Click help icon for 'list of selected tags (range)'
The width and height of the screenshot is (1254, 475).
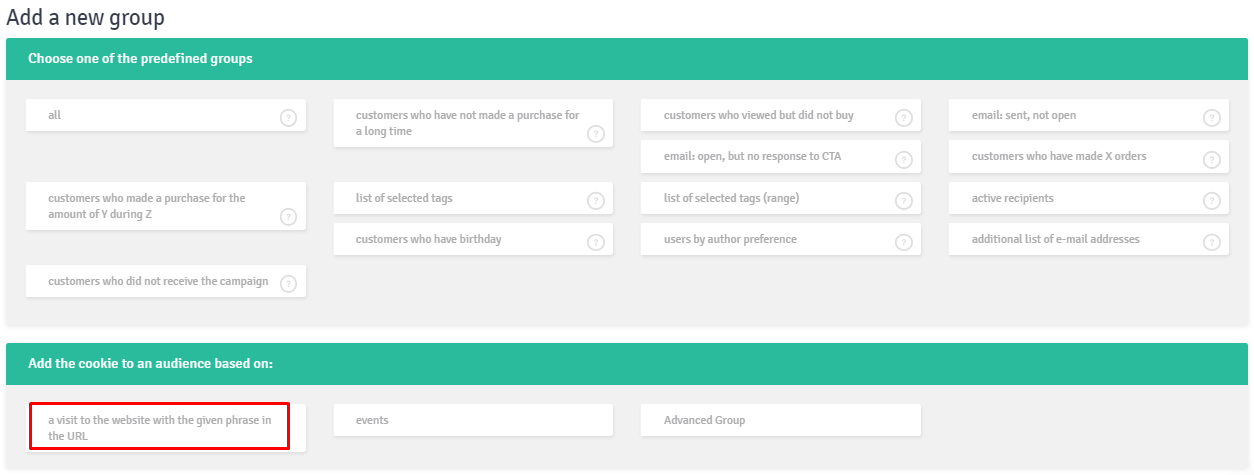[904, 201]
